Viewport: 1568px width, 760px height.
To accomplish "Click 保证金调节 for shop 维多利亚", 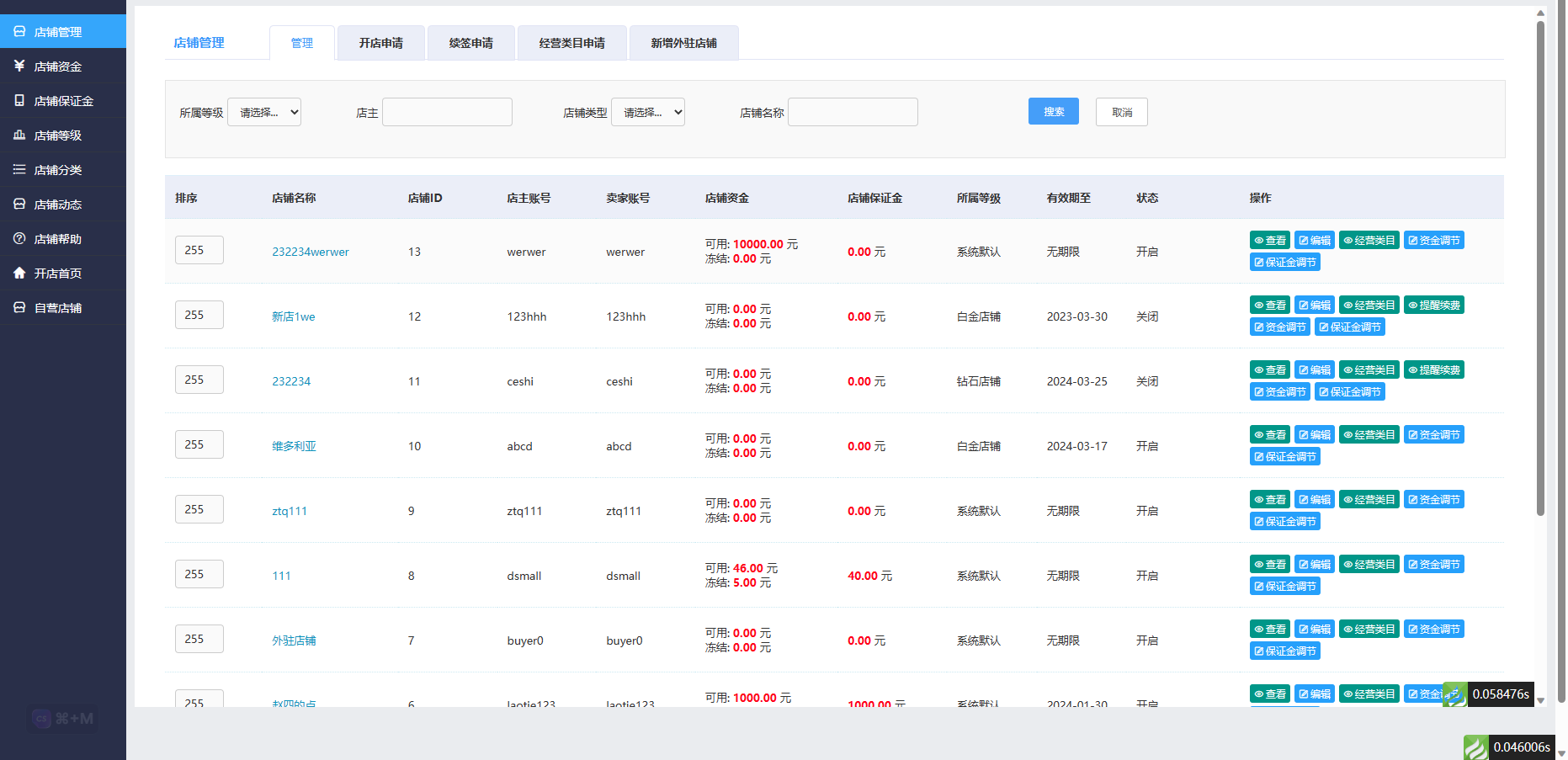I will 1285,457.
